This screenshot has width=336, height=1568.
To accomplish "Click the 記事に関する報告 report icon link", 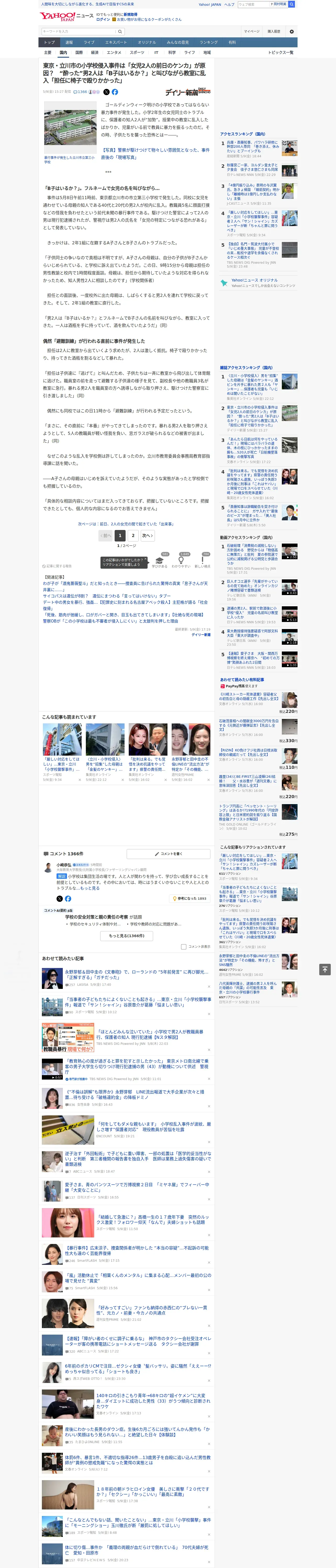I will pyautogui.click(x=57, y=566).
